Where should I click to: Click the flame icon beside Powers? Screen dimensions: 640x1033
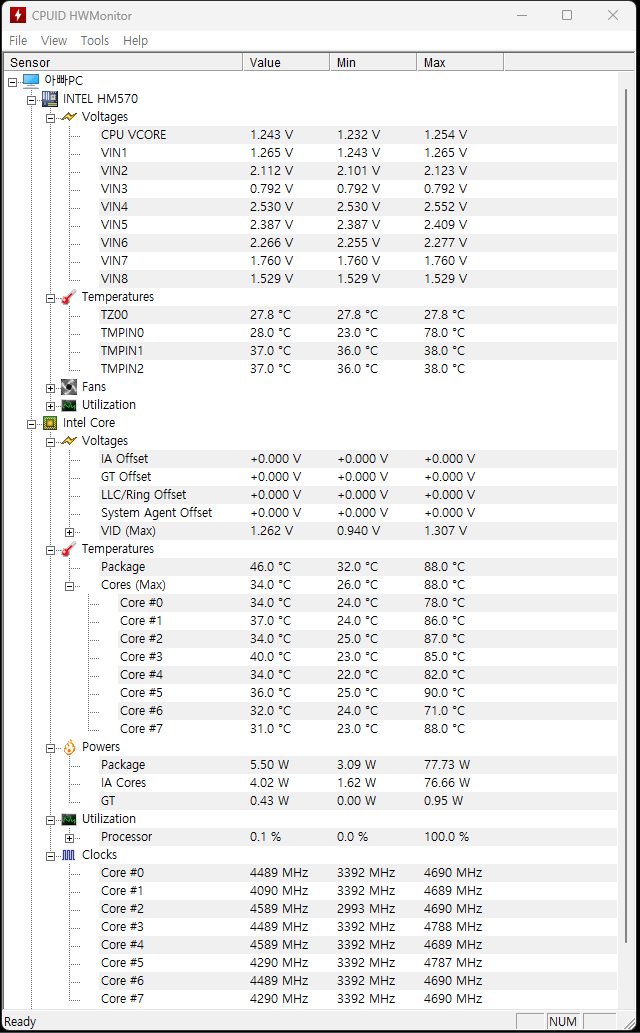69,747
